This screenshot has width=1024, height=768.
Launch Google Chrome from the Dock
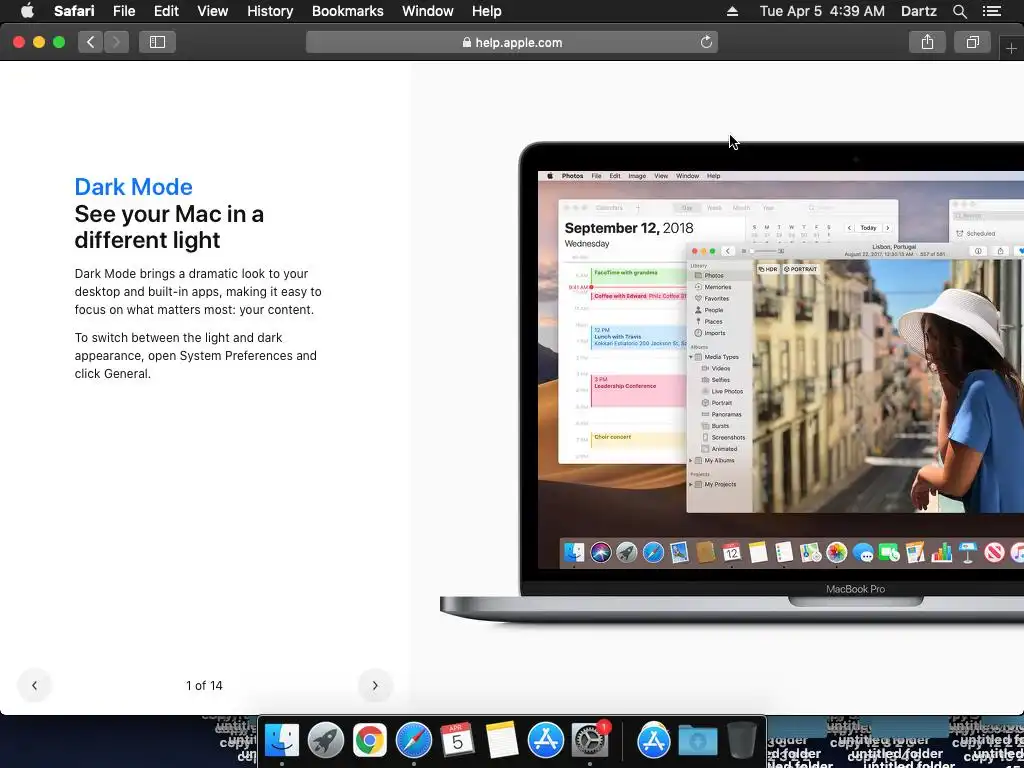pos(370,741)
